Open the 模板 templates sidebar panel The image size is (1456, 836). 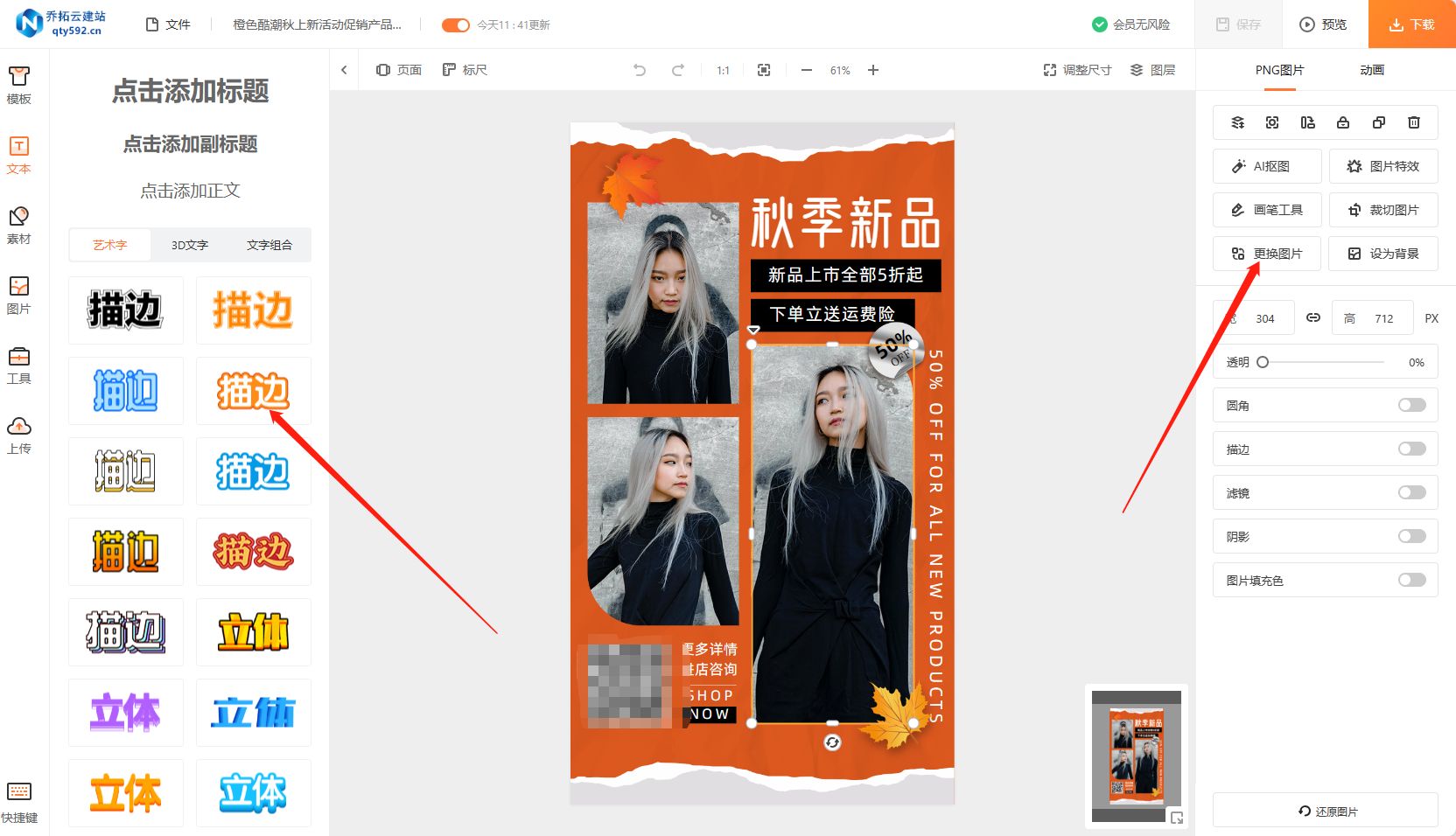pos(18,86)
